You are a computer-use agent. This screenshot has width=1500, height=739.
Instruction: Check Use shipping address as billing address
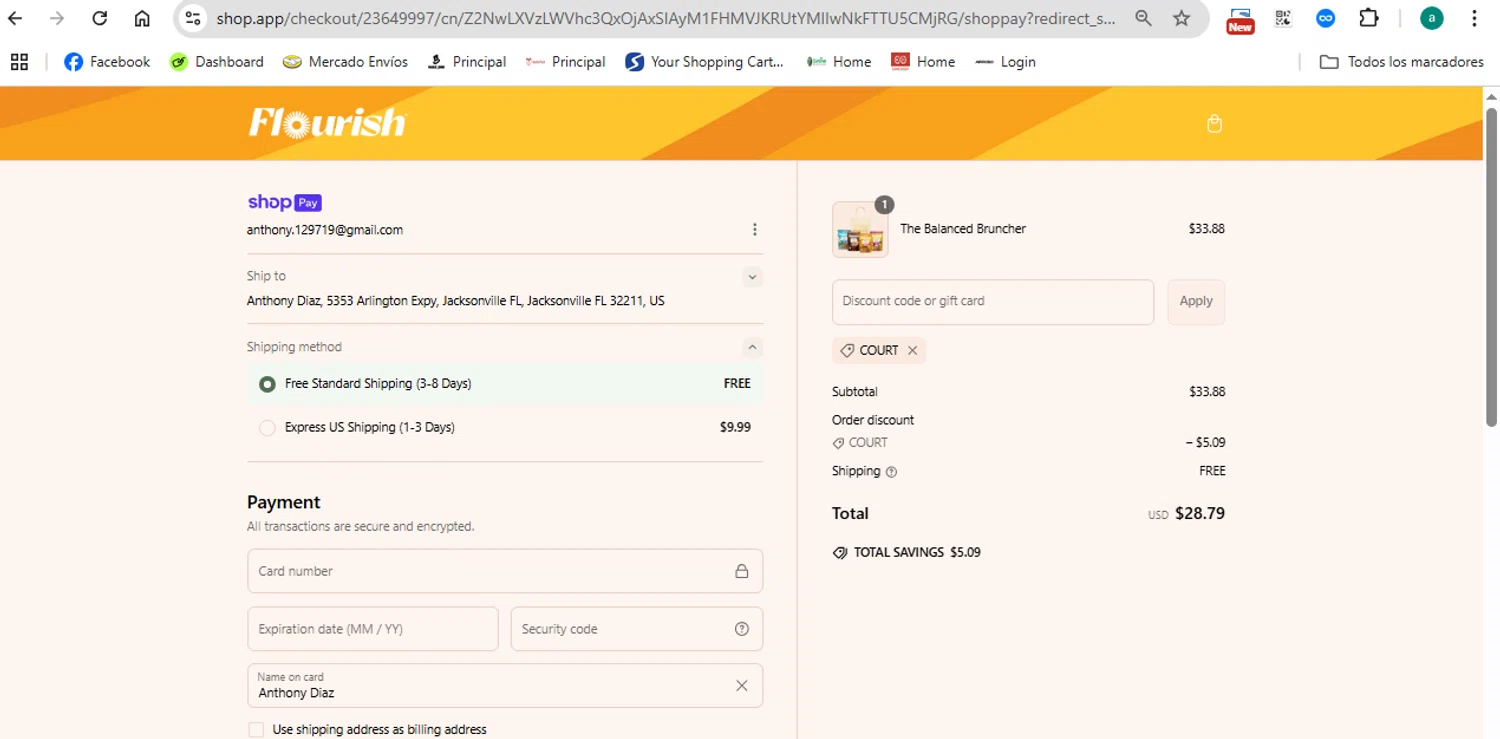(256, 730)
